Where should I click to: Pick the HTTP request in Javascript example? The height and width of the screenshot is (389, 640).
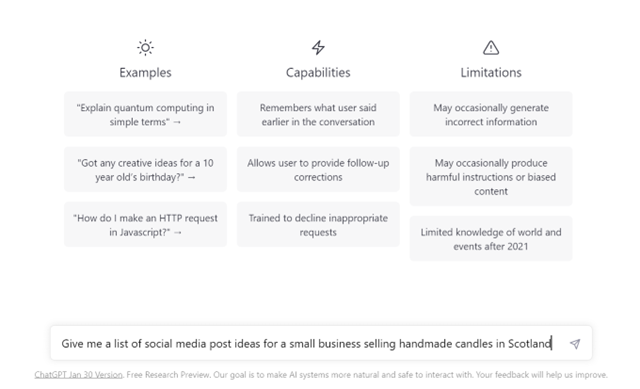tap(145, 225)
